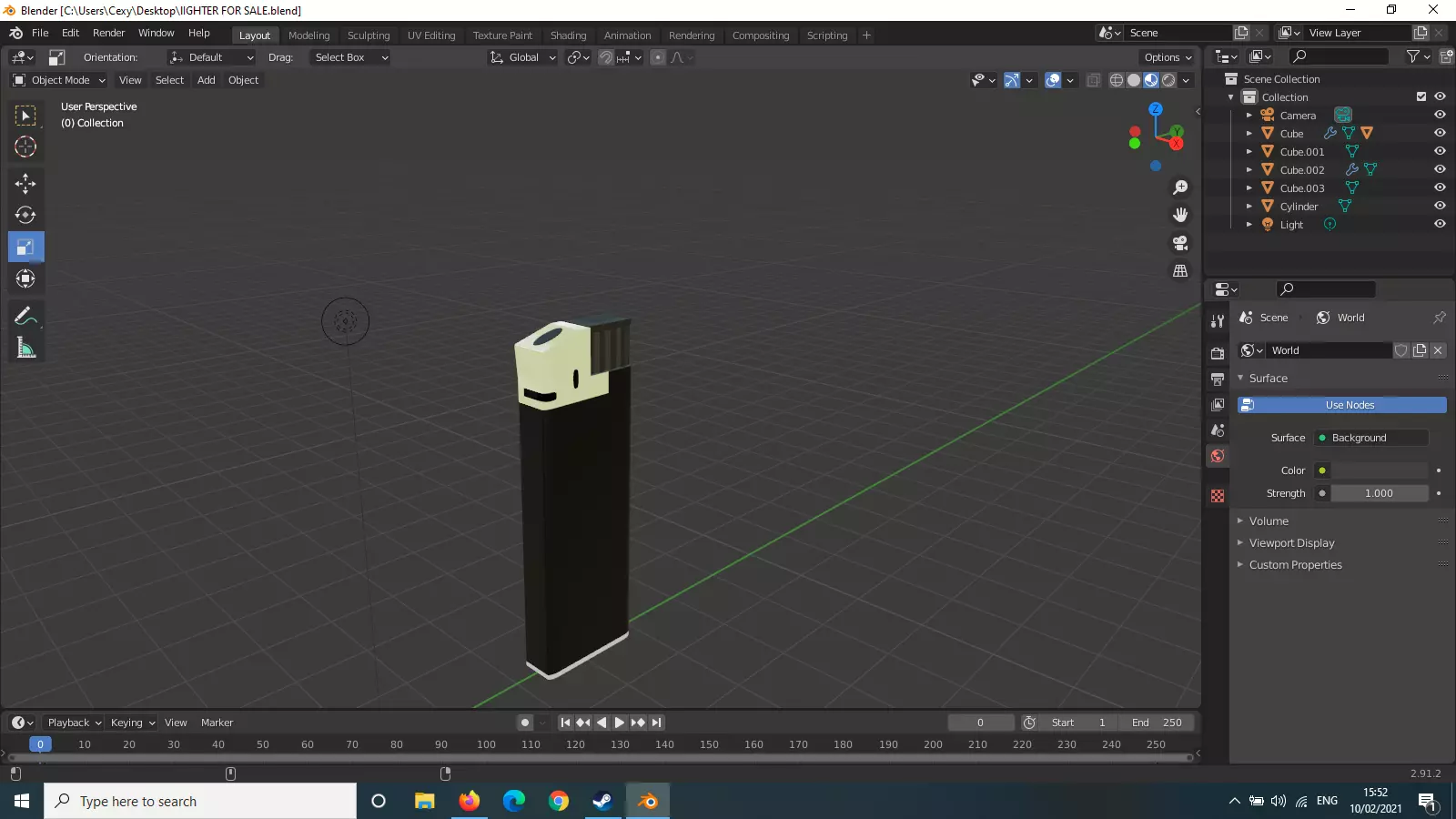Play the animation in reverse
Viewport: 1456px width, 819px height.
(x=602, y=723)
